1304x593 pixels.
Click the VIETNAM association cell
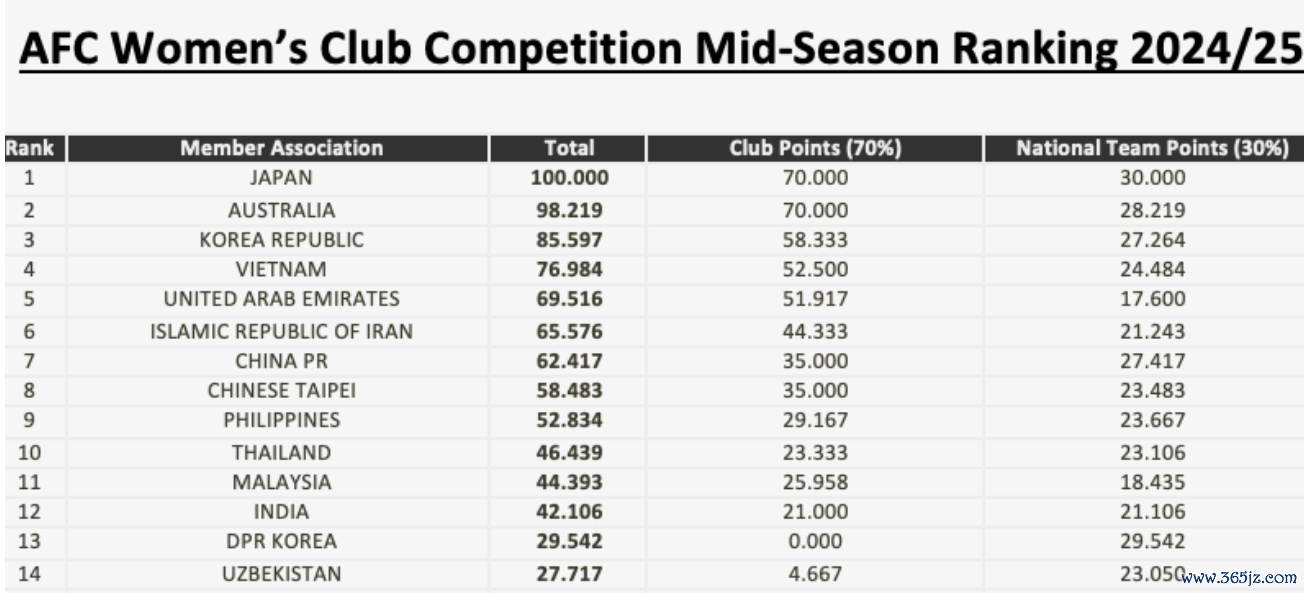coord(281,270)
